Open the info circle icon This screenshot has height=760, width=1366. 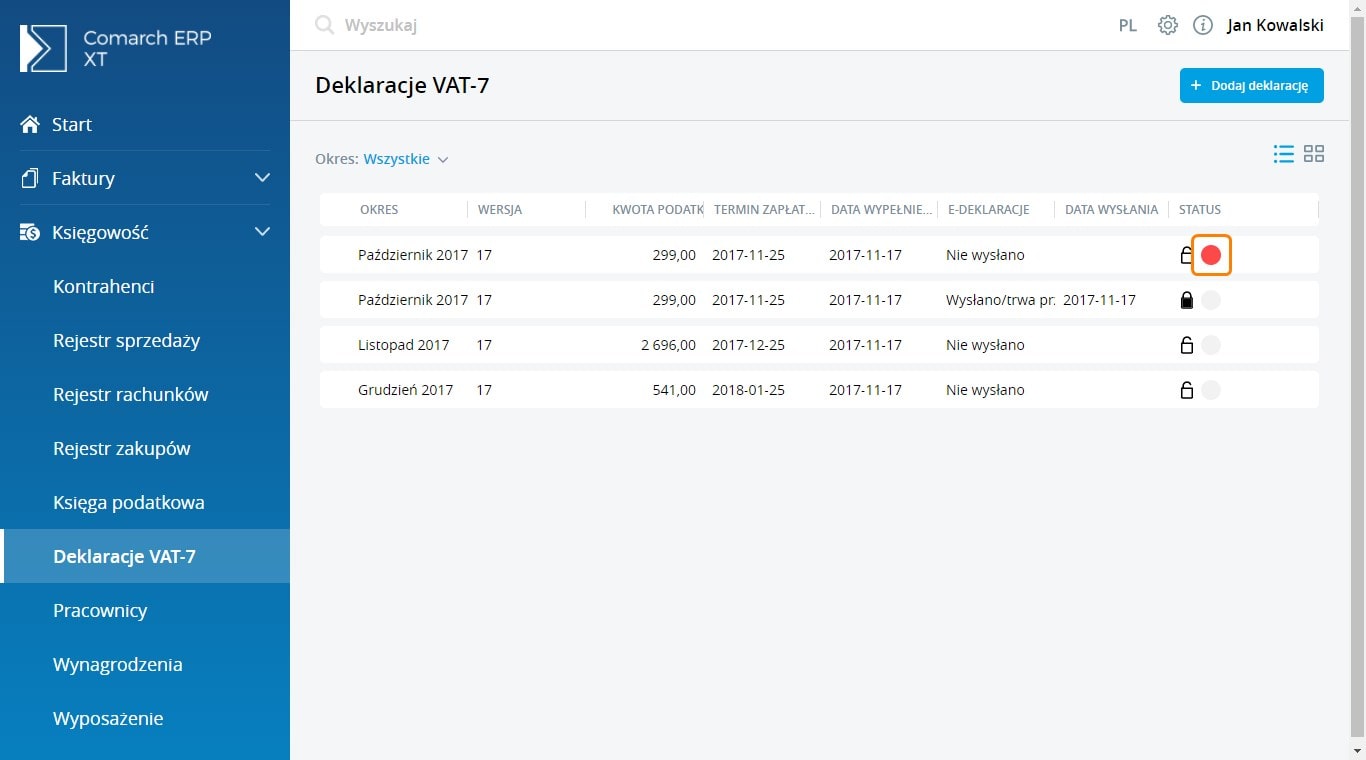pyautogui.click(x=1203, y=25)
